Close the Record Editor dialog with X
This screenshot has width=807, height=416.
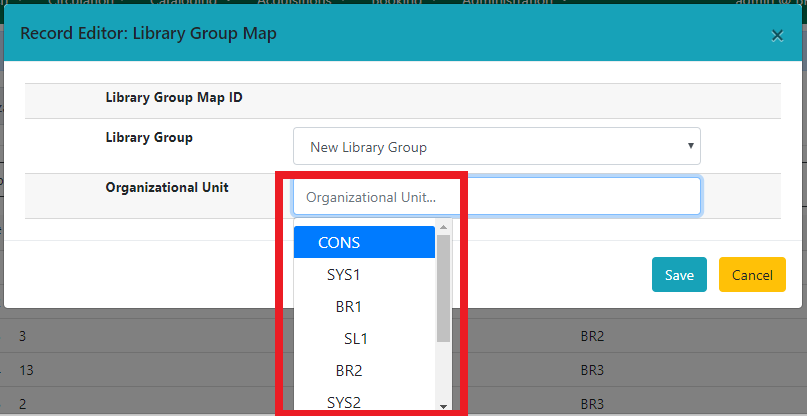(x=777, y=36)
